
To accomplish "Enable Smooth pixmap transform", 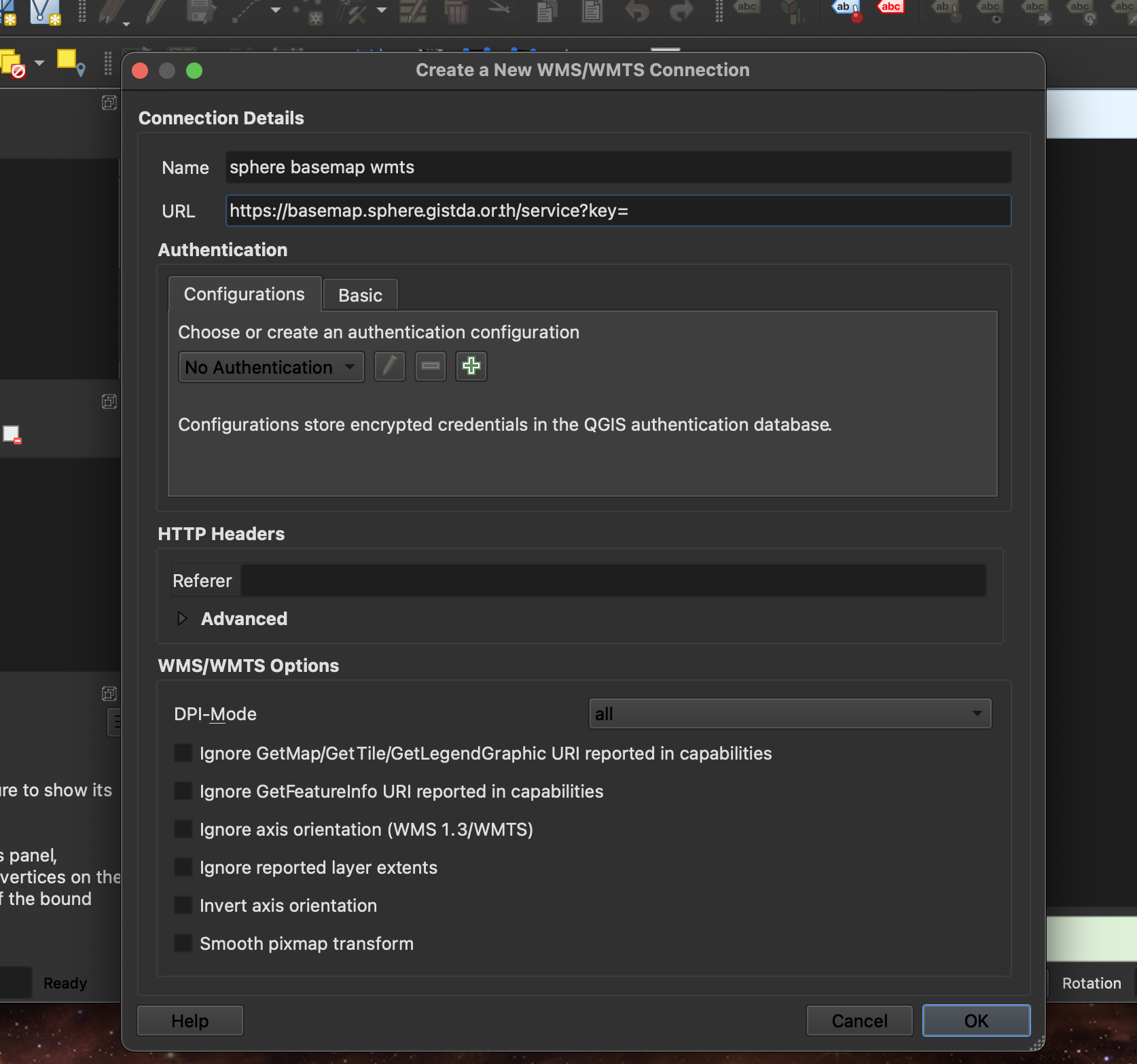I will point(183,943).
